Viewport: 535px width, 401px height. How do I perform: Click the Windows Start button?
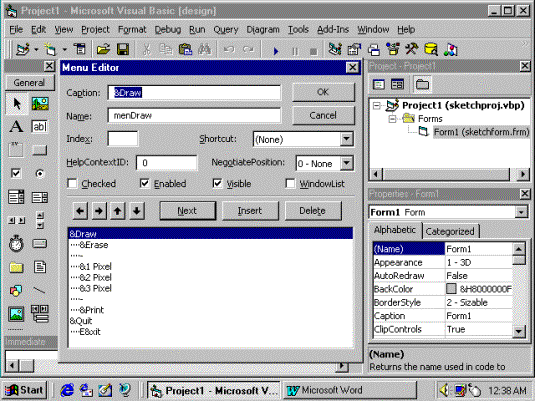(24, 390)
